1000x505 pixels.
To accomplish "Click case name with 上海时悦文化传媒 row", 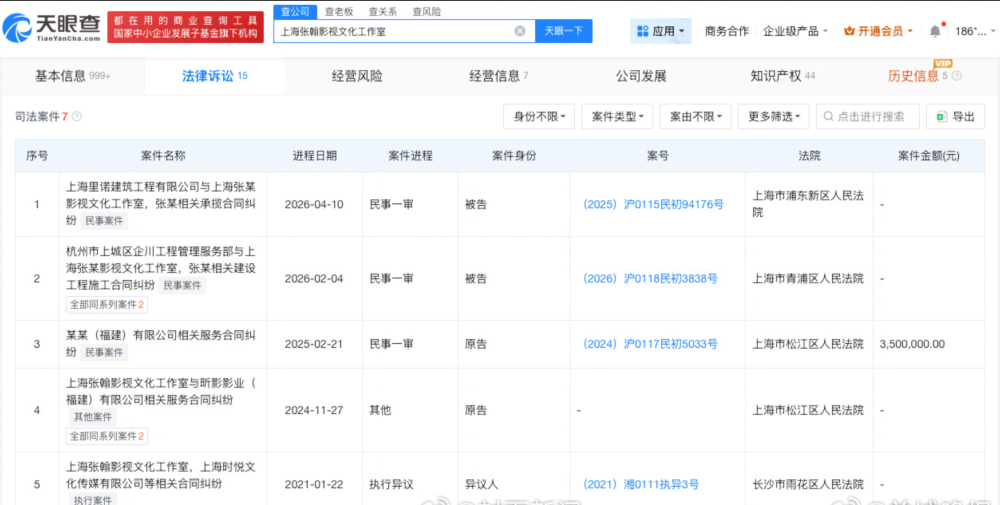I will click(161, 476).
